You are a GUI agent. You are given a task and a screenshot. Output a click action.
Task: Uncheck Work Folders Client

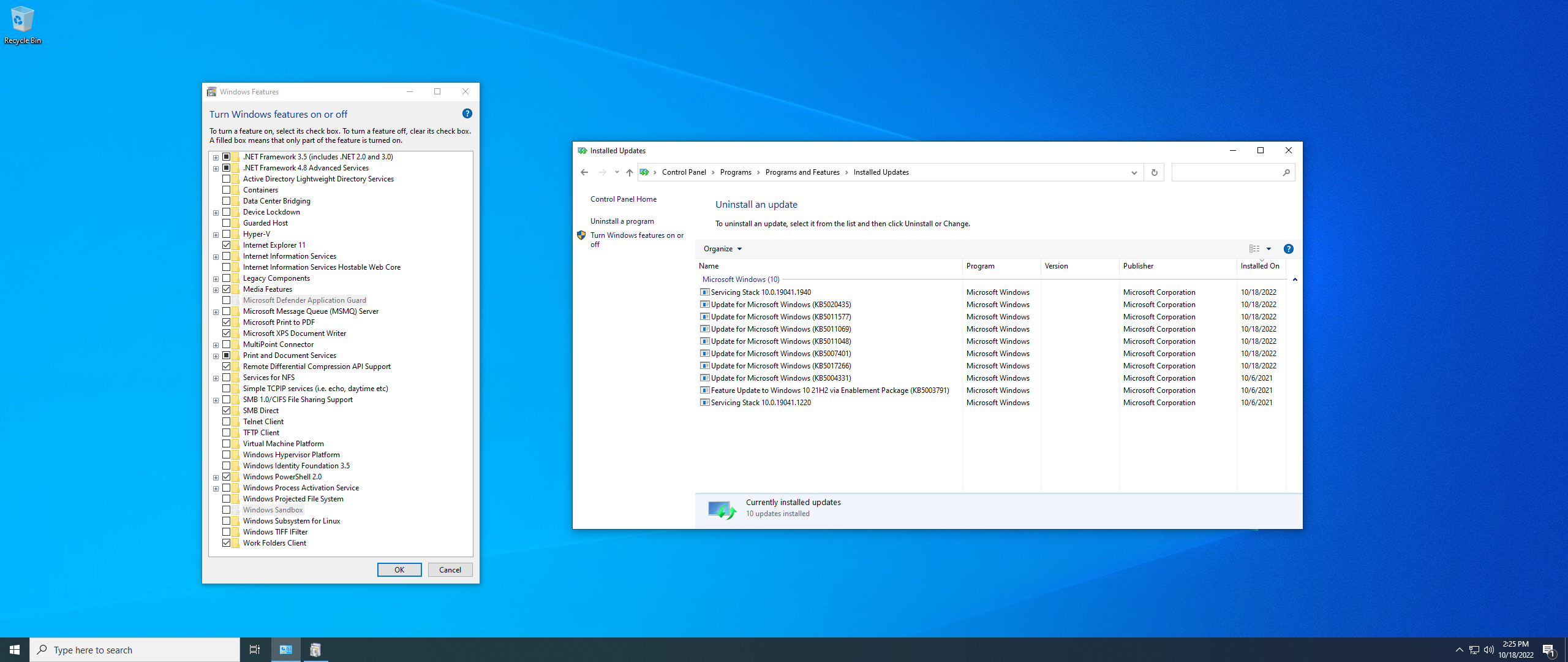[227, 543]
